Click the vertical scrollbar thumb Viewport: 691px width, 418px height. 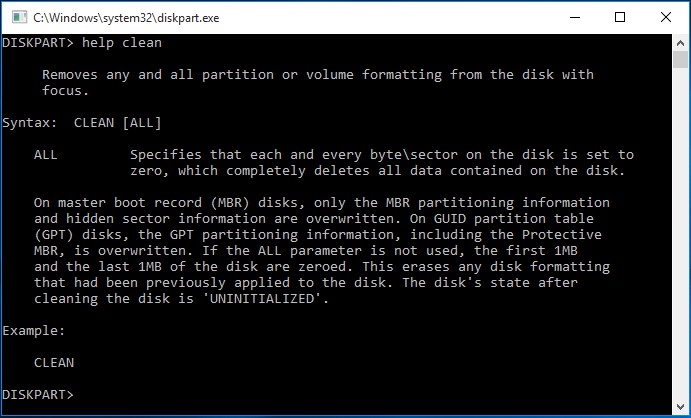tap(680, 60)
